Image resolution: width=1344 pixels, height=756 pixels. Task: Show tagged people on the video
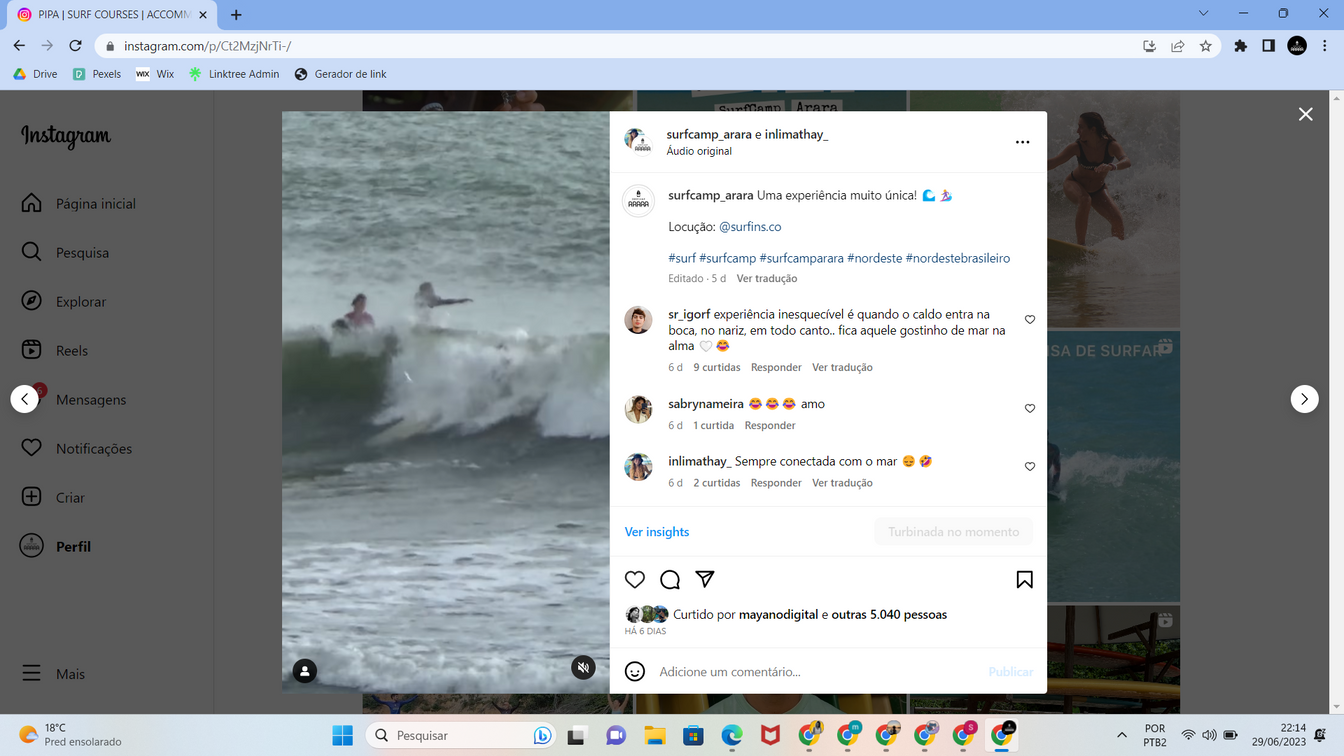coord(305,671)
